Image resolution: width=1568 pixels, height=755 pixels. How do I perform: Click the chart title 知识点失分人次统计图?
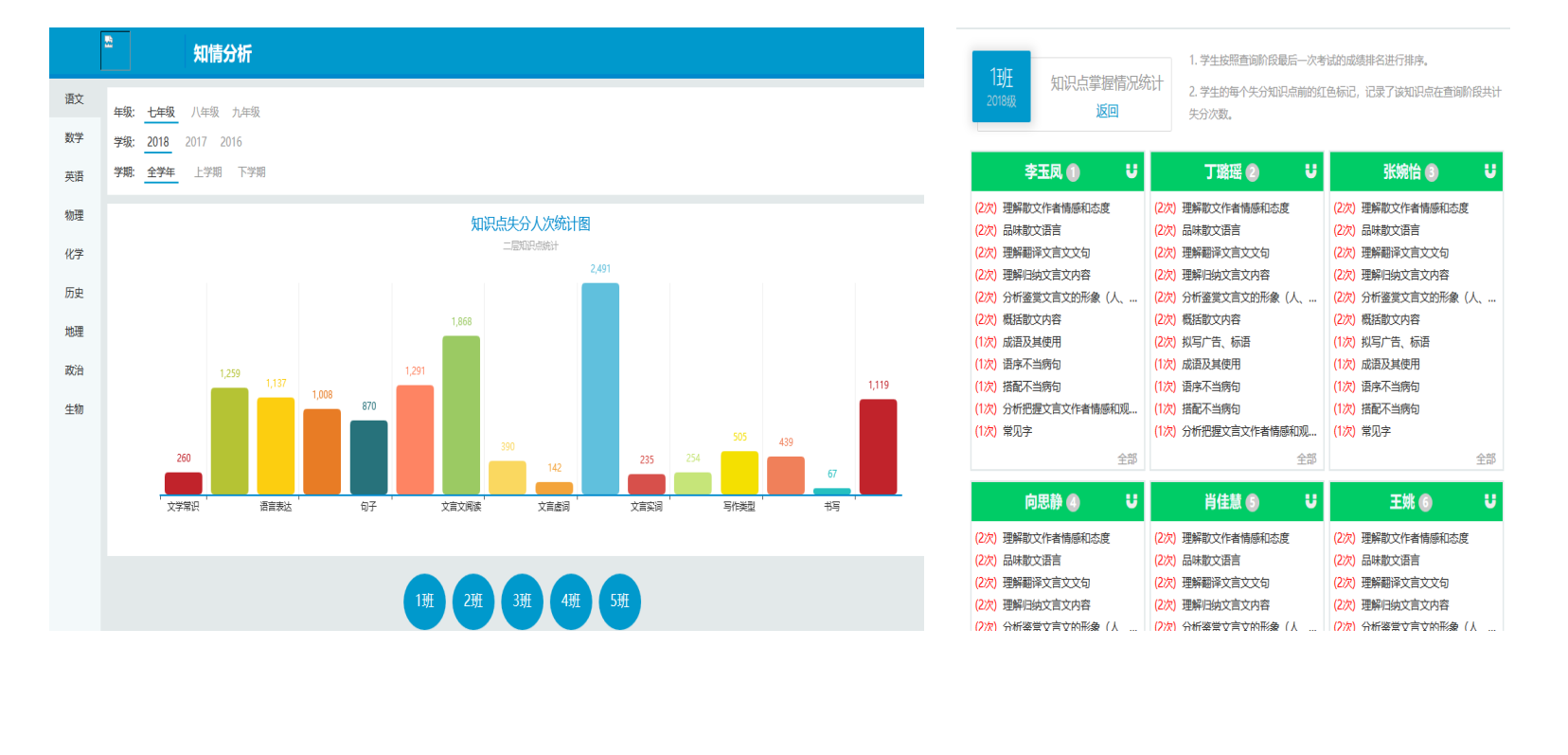tap(530, 224)
